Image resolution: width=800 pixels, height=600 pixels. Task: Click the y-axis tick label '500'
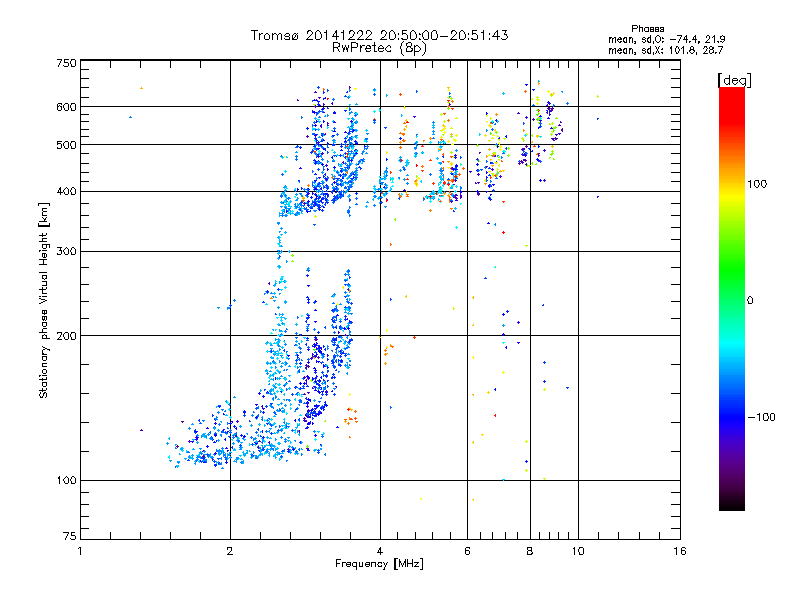click(x=66, y=145)
